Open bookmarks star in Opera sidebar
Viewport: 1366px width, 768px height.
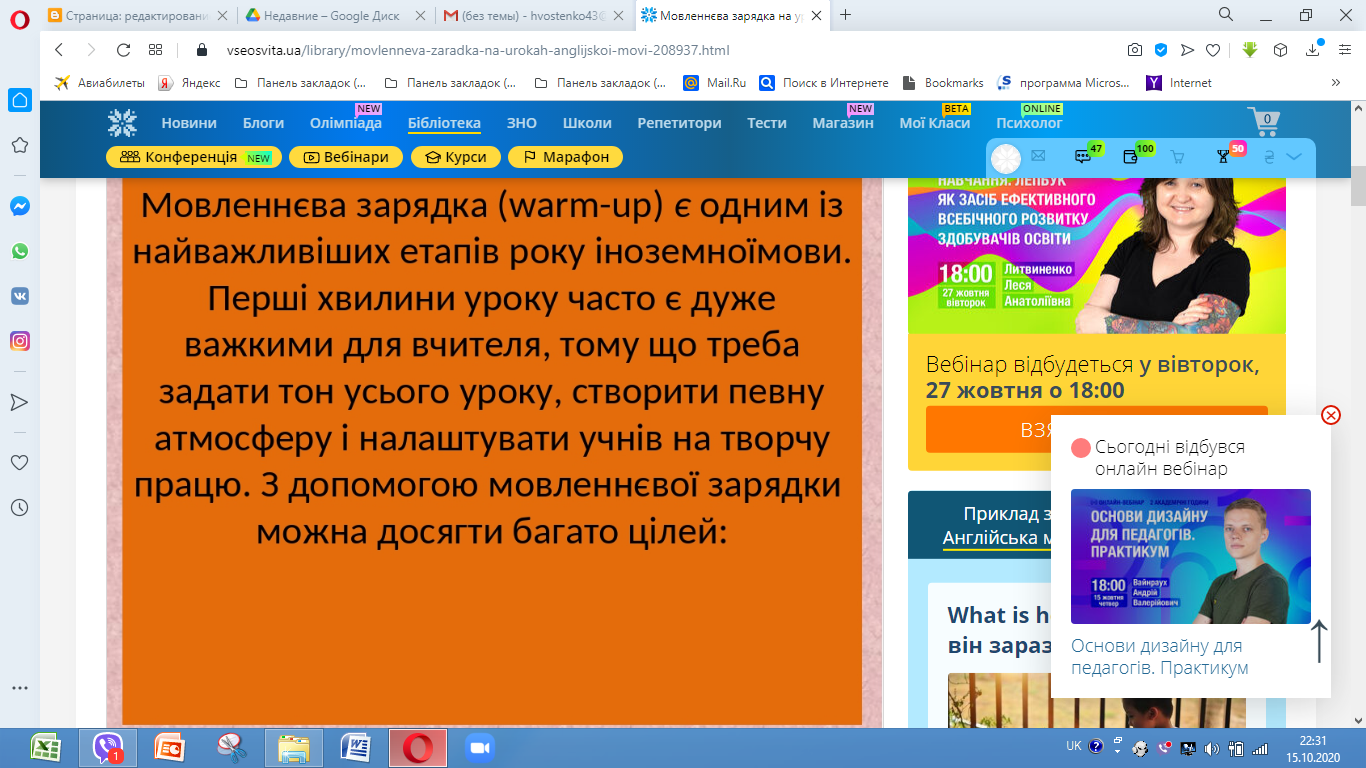tap(19, 146)
